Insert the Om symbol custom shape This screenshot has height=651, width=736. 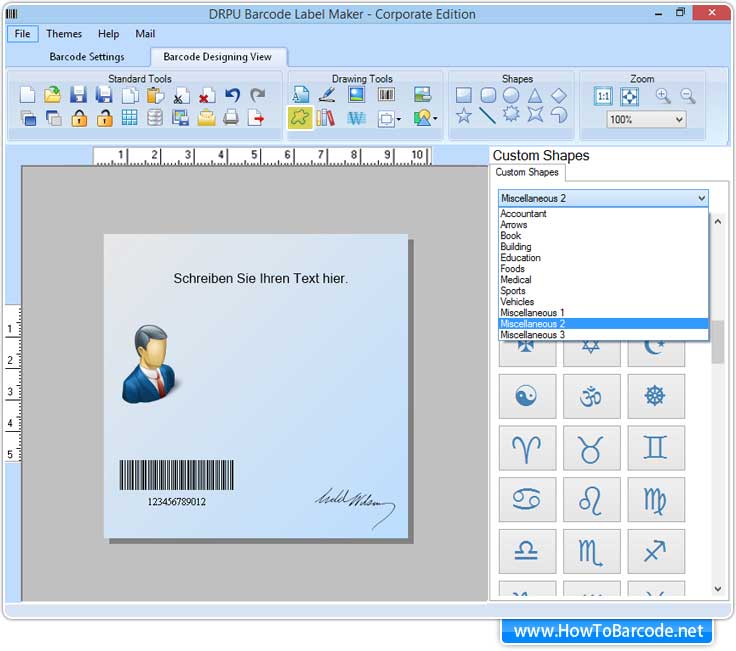coord(591,396)
